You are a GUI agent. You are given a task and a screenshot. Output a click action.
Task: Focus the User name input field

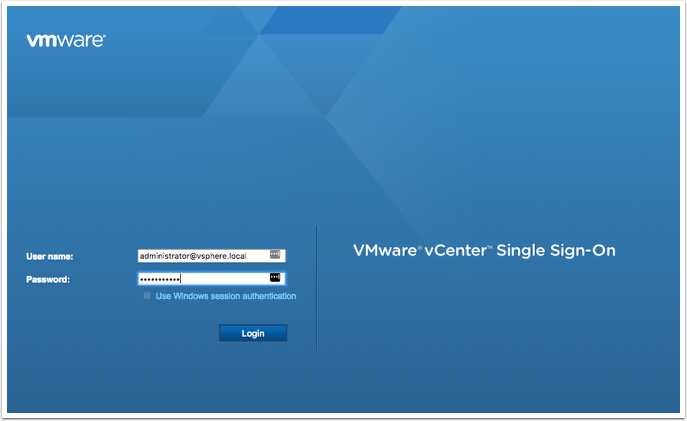(205, 256)
